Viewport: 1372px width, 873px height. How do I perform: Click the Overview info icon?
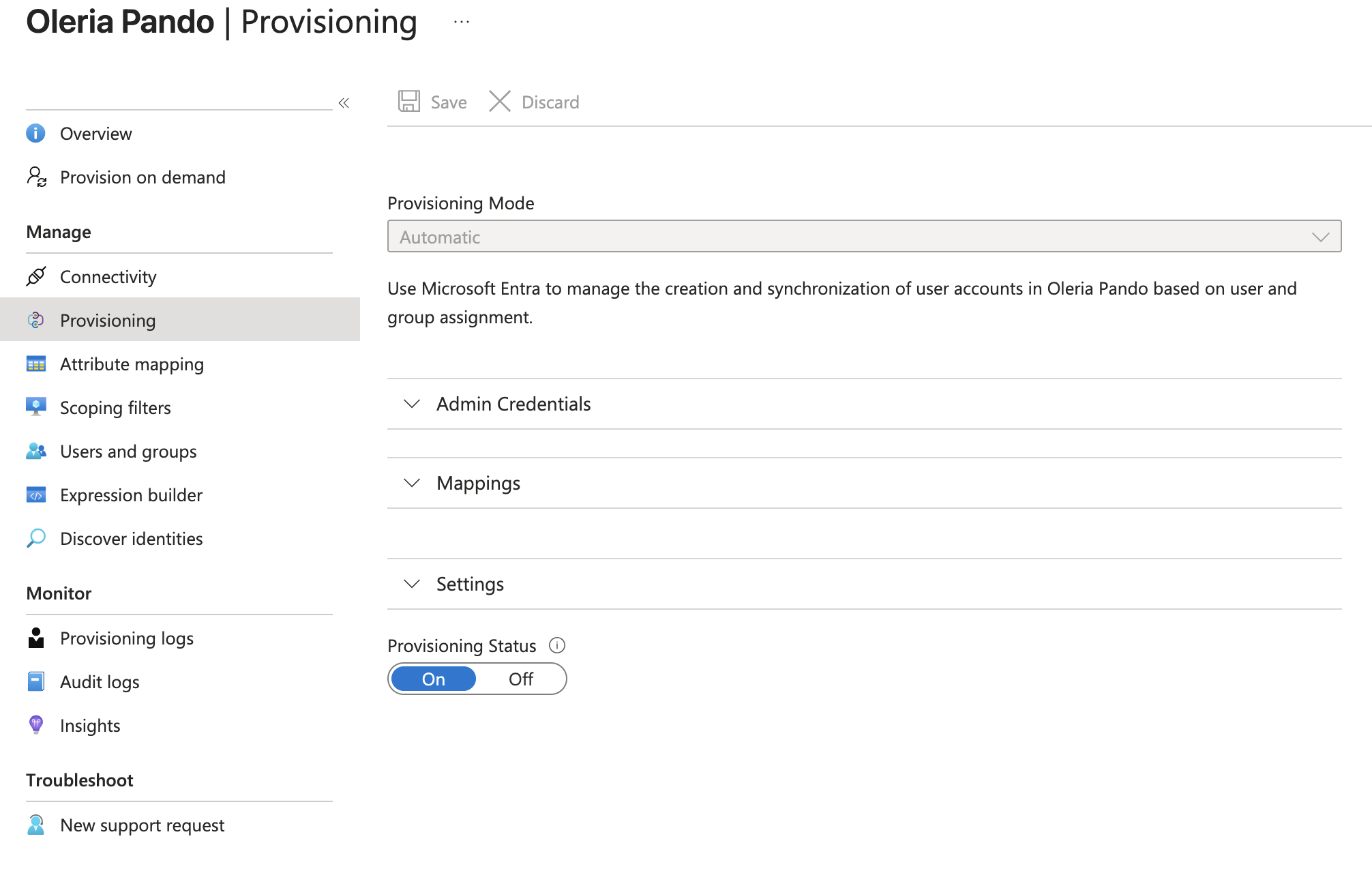coord(35,133)
